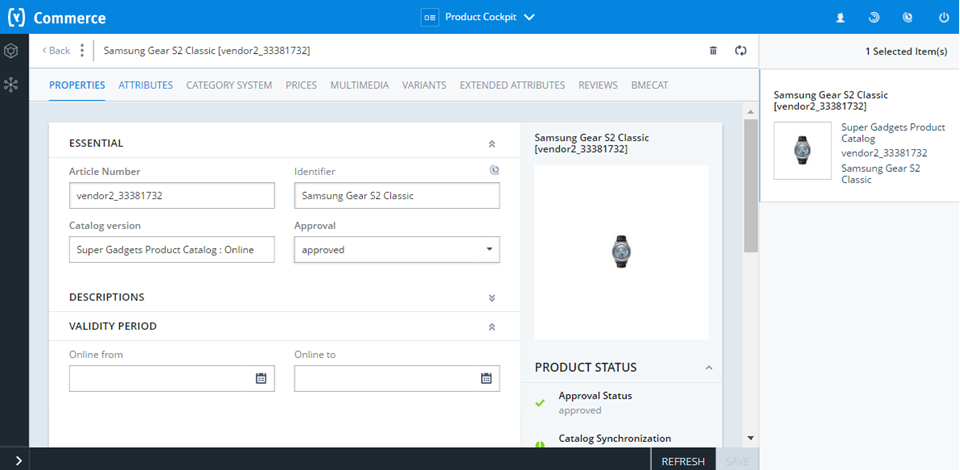
Task: Click 'Approval Status' label in Product Status
Action: click(595, 396)
